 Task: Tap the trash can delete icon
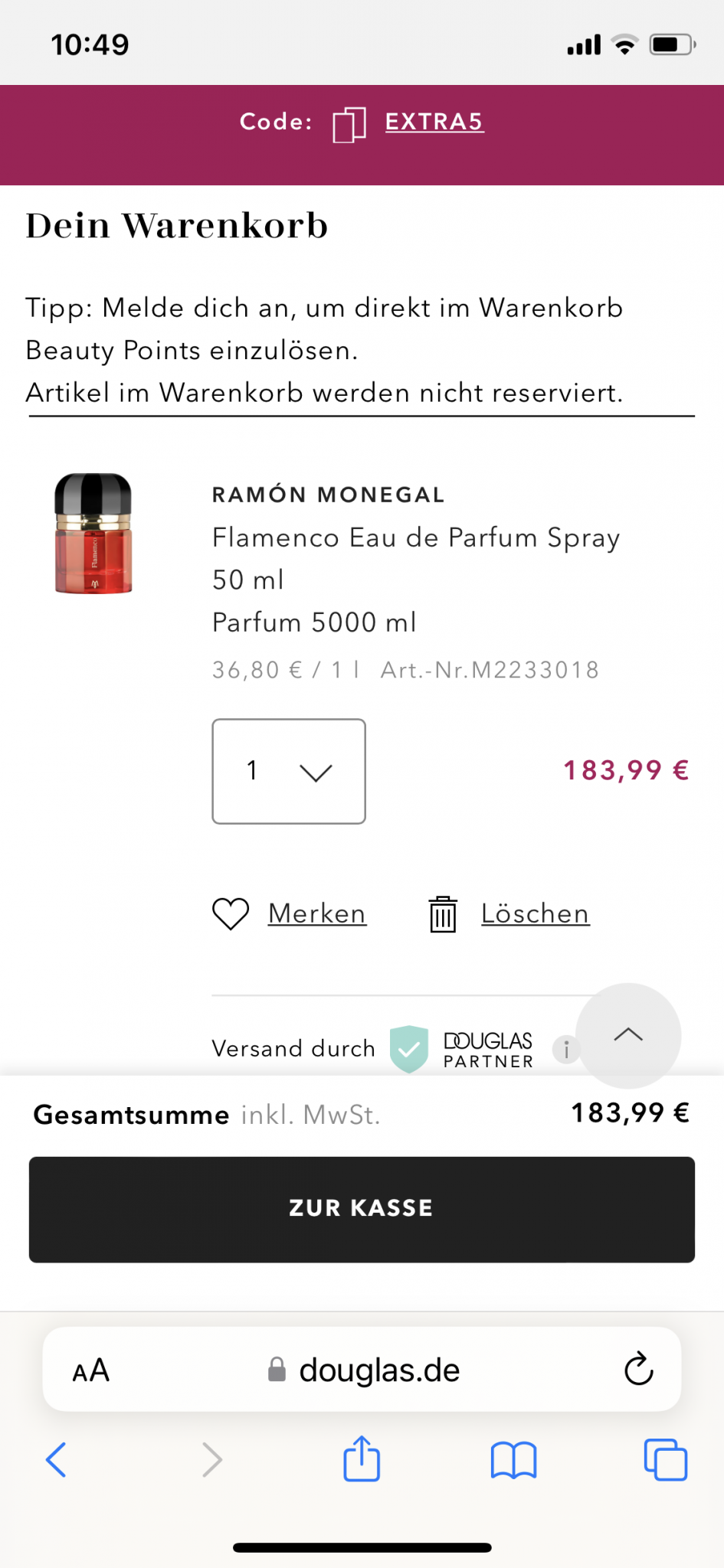tap(443, 914)
